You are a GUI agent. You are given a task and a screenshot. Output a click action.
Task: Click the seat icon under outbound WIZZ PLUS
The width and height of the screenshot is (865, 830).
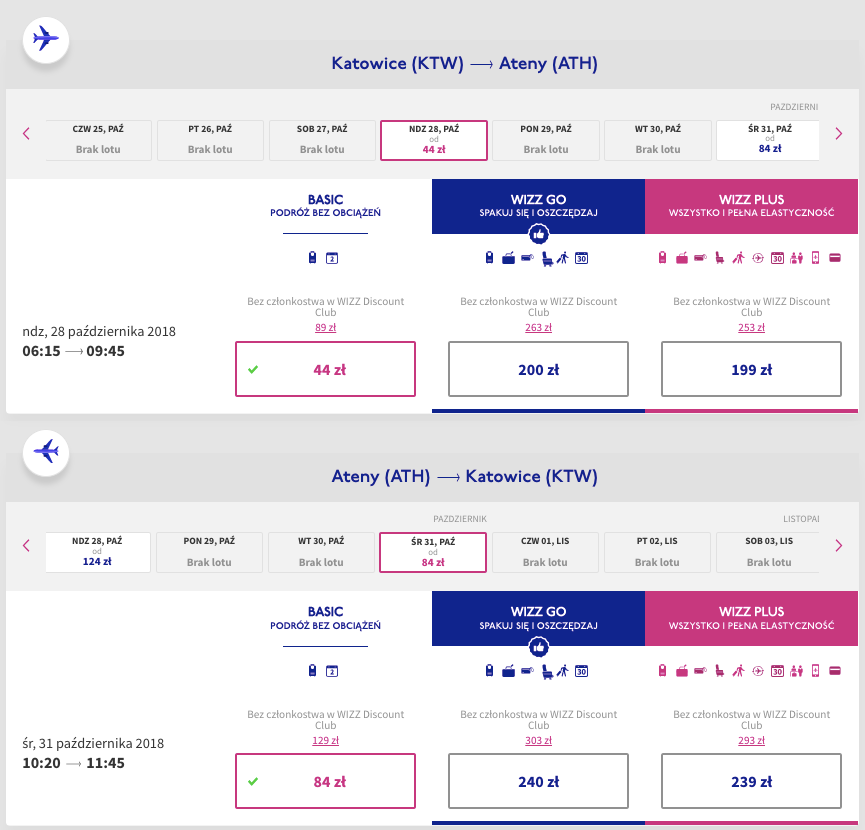(719, 258)
